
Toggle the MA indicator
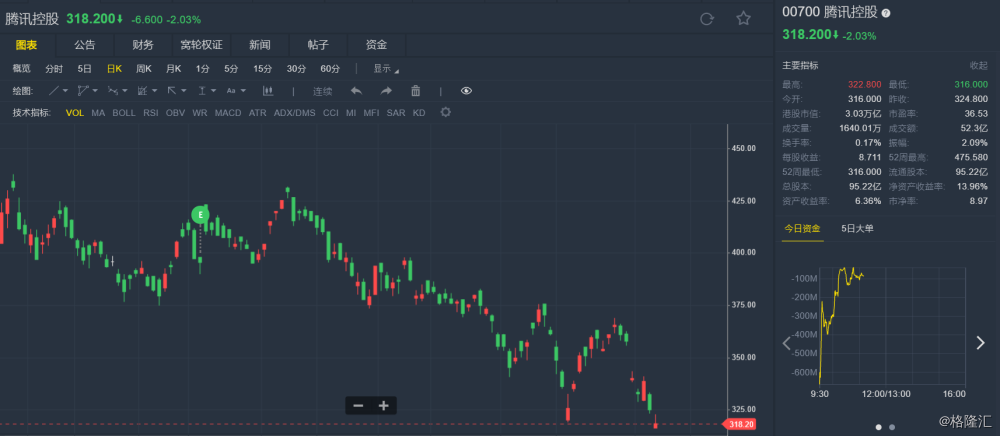pyautogui.click(x=98, y=113)
